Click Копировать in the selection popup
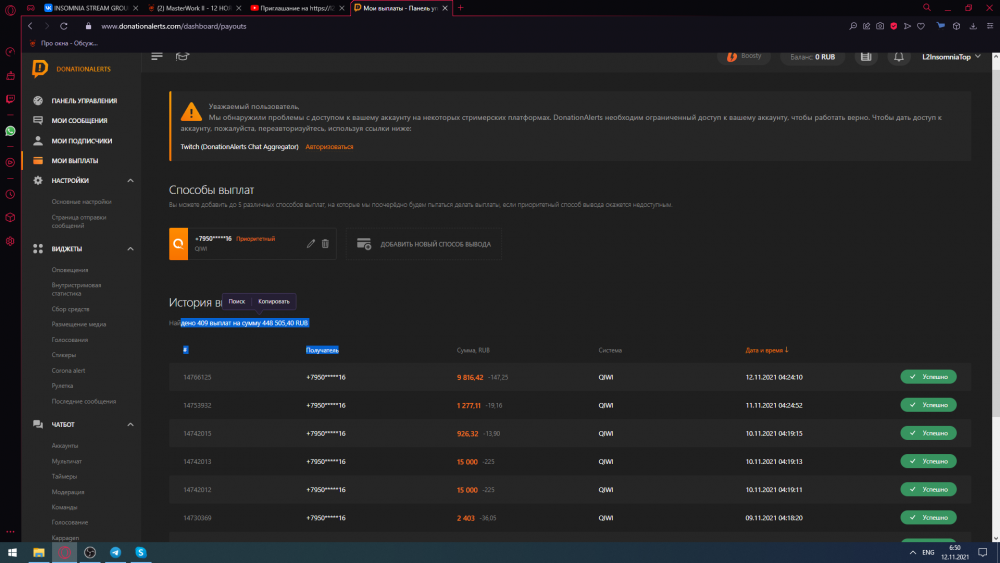 click(274, 301)
